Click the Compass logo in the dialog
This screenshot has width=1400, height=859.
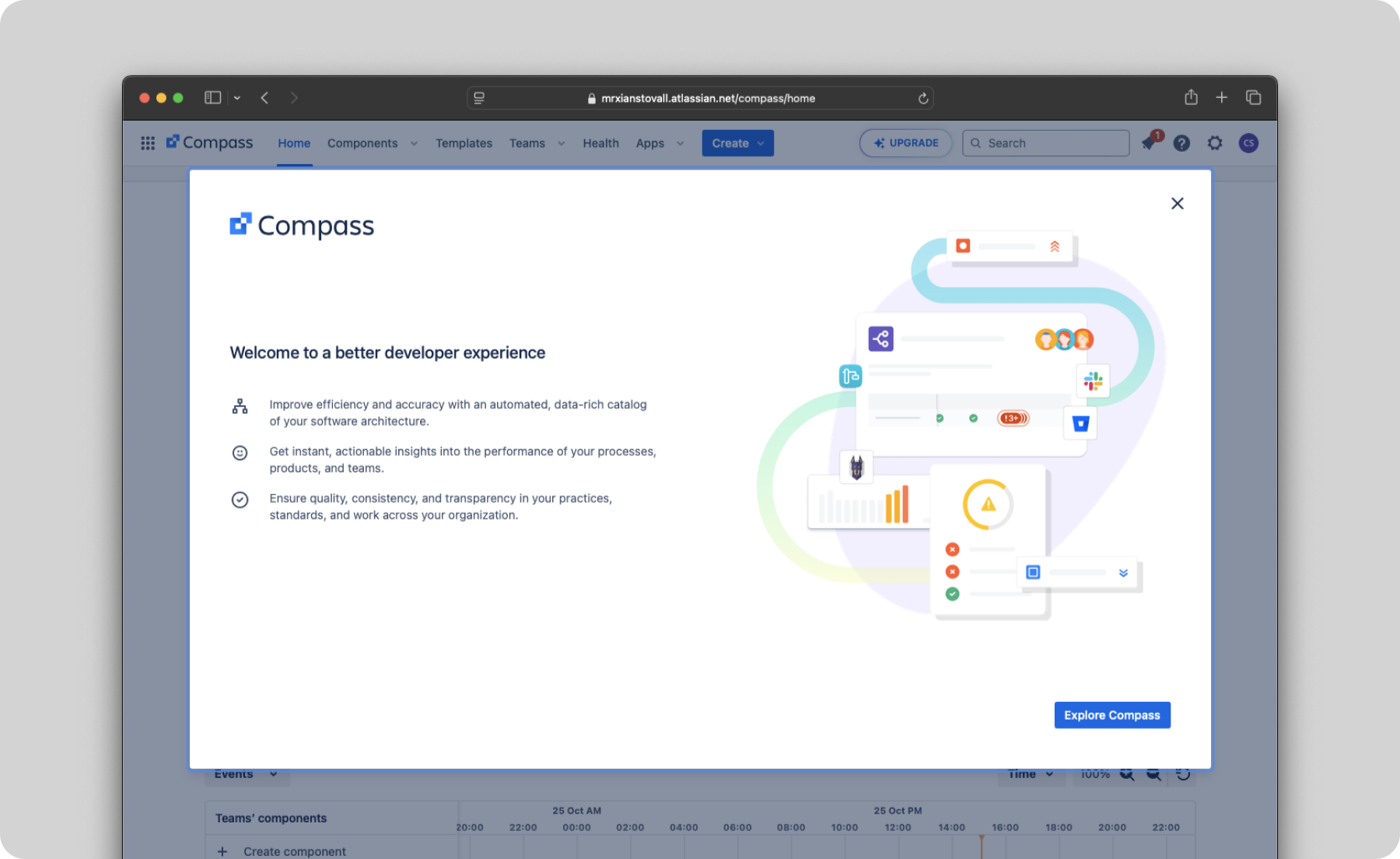click(302, 225)
